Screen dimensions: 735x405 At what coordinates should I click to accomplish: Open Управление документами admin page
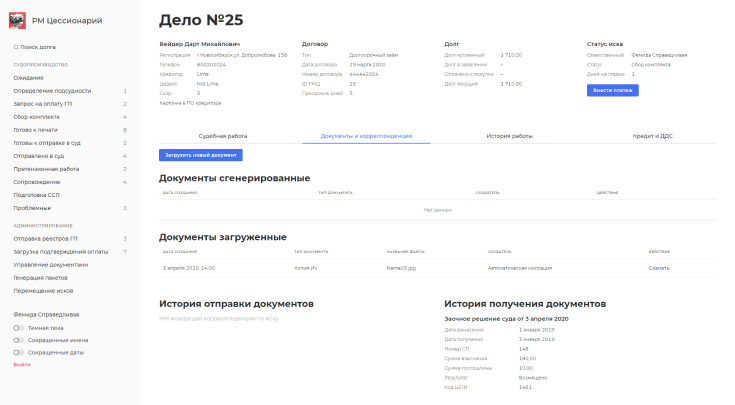pyautogui.click(x=51, y=264)
